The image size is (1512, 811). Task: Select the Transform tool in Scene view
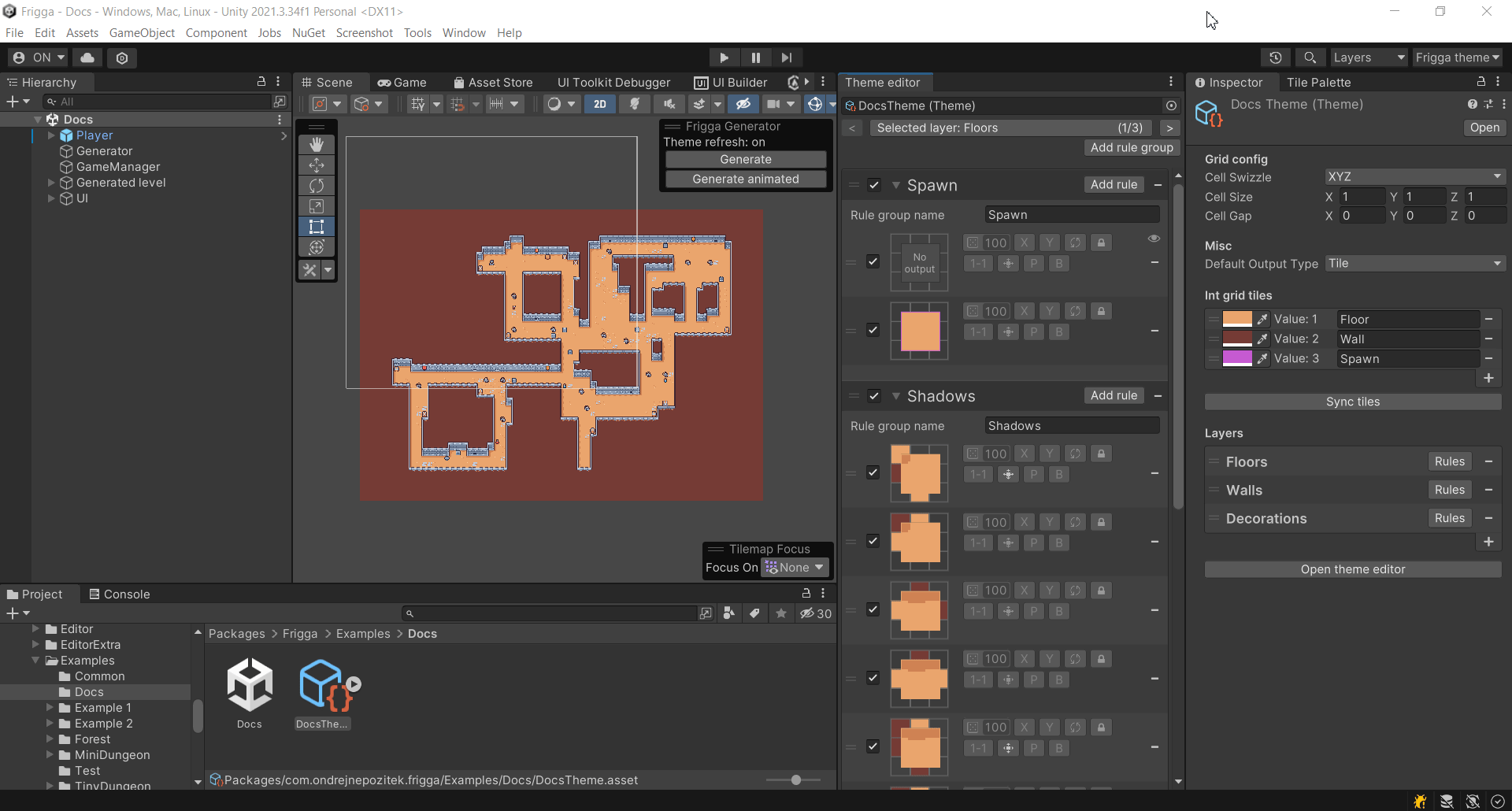[x=317, y=246]
